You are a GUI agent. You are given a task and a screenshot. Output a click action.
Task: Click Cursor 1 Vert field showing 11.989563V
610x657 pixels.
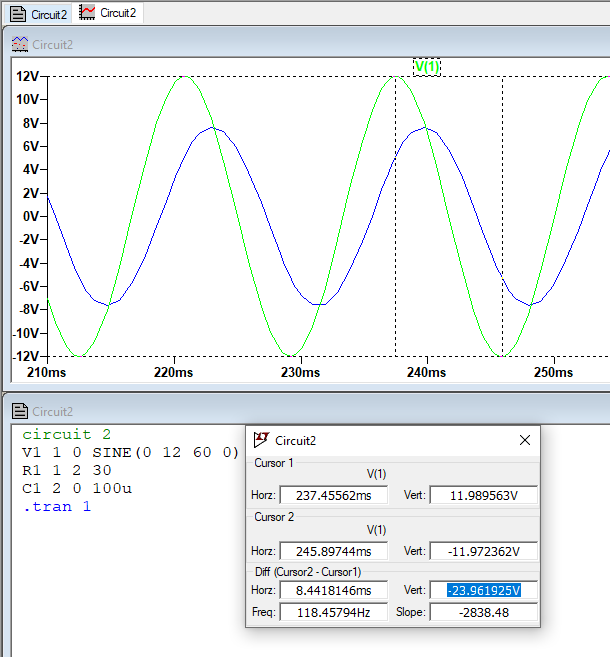483,495
